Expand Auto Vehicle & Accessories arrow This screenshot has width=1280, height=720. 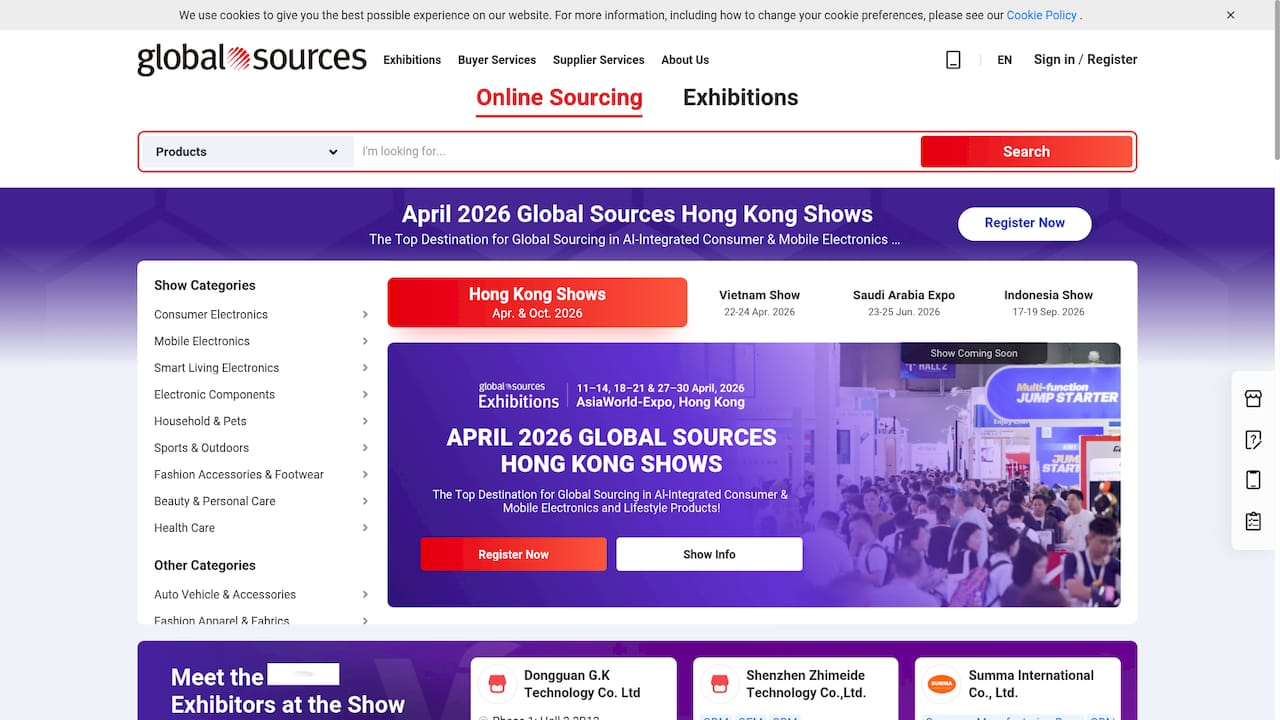(365, 594)
